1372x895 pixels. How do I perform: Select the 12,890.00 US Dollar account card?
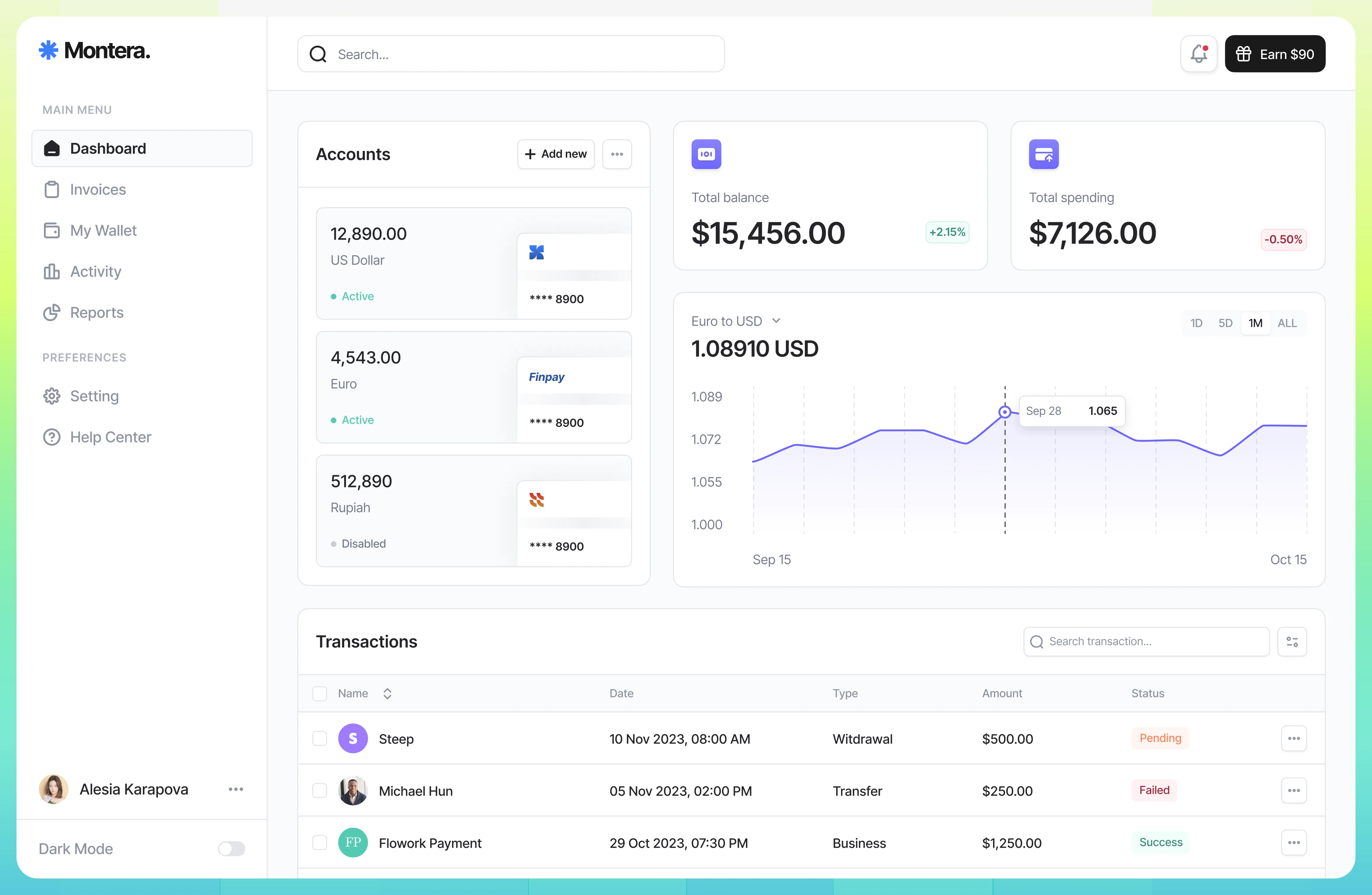coord(474,264)
